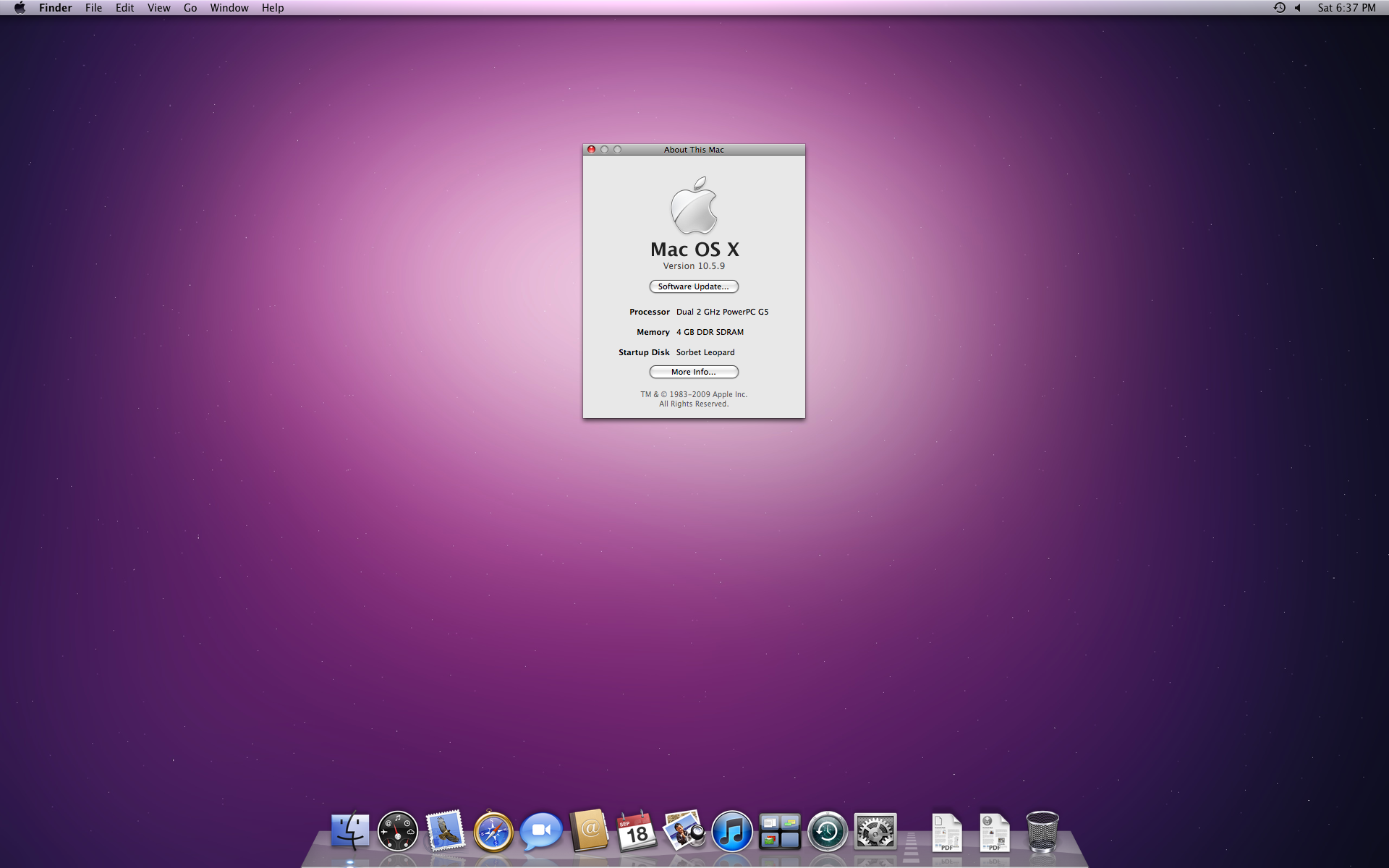Click the Apple logo in About This Mac

coord(694,205)
